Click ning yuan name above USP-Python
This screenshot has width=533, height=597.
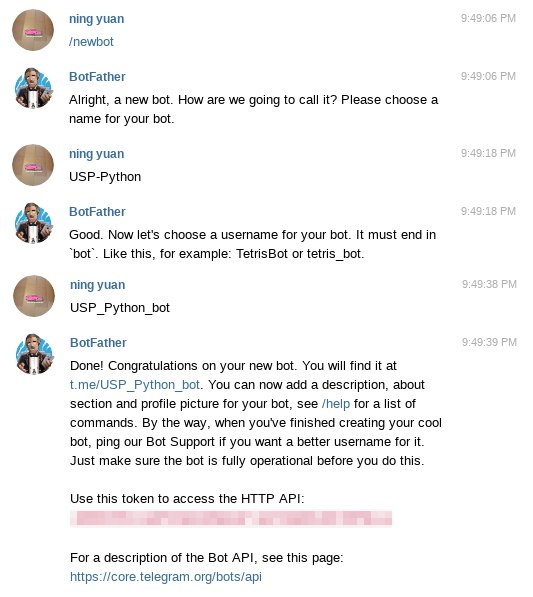97,154
